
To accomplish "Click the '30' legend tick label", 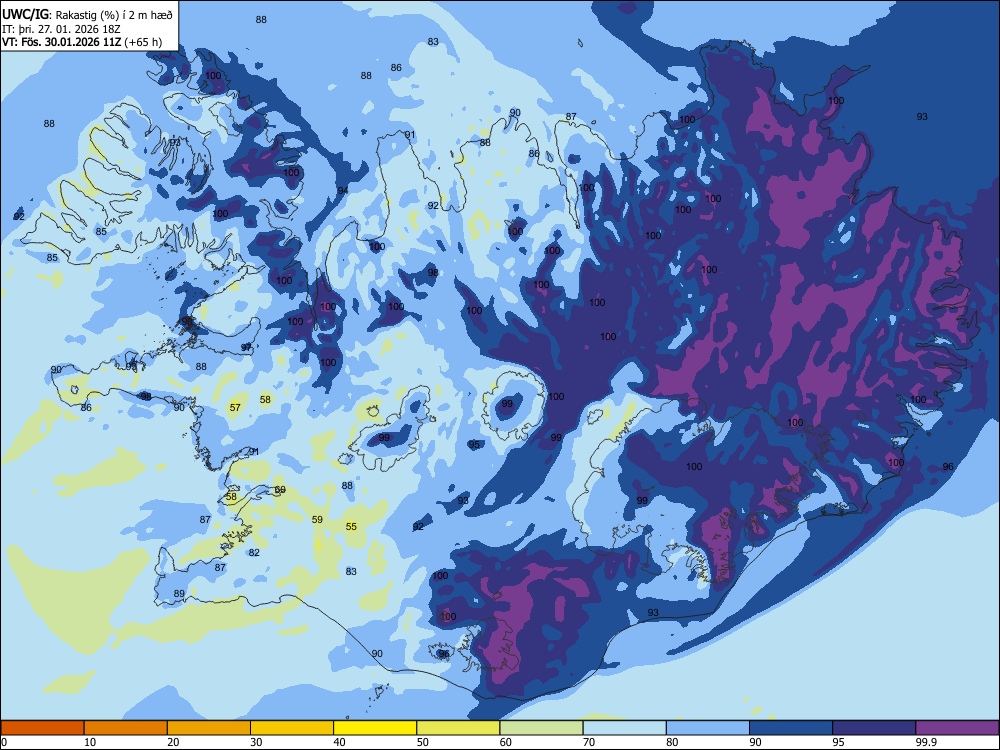I will click(256, 742).
